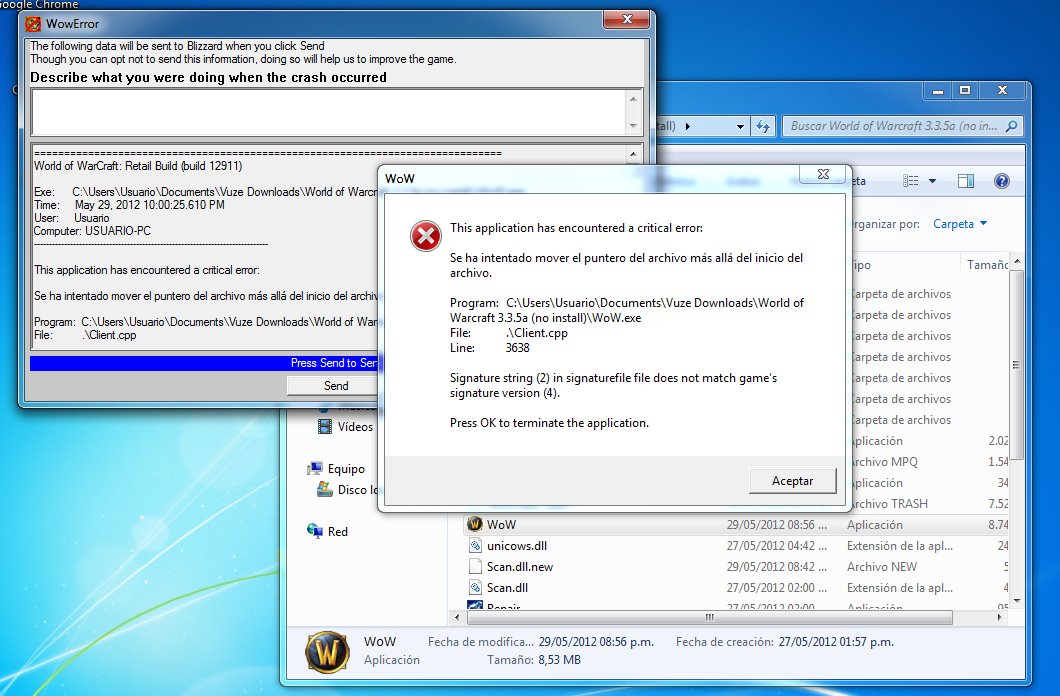1060x696 pixels.
Task: Select the unicows.dll file icon
Action: pyautogui.click(x=475, y=545)
